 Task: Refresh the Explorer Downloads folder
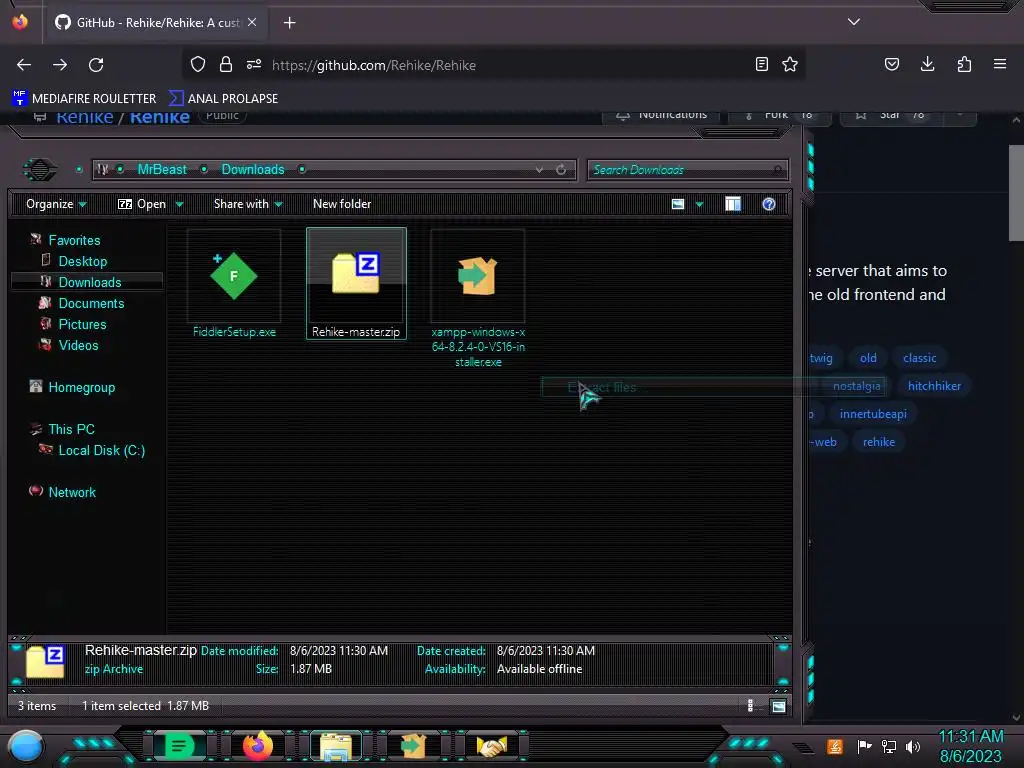[x=561, y=170]
